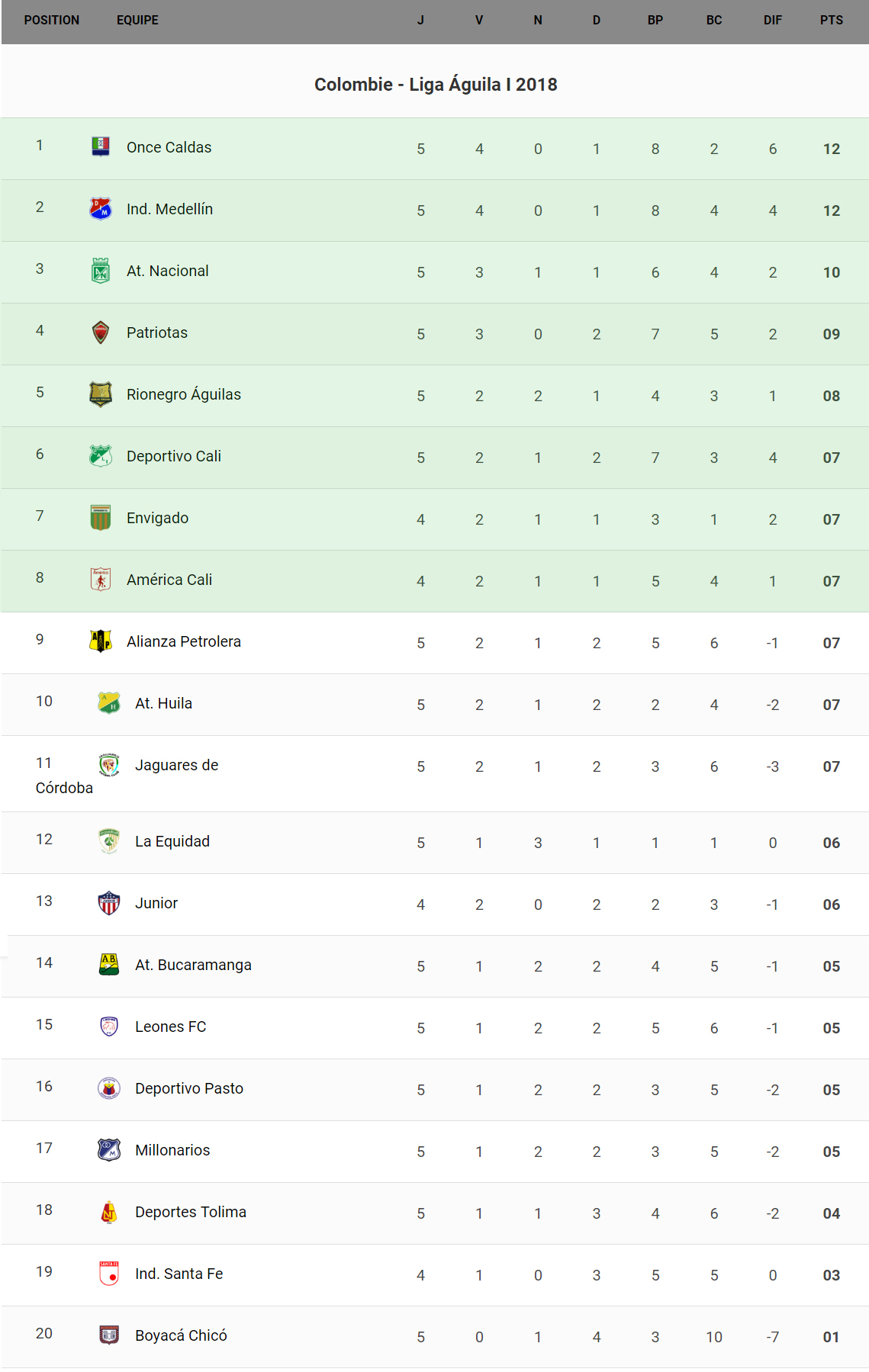Screen dimensions: 869x1372
Task: Click the DIF column header
Action: click(x=773, y=21)
